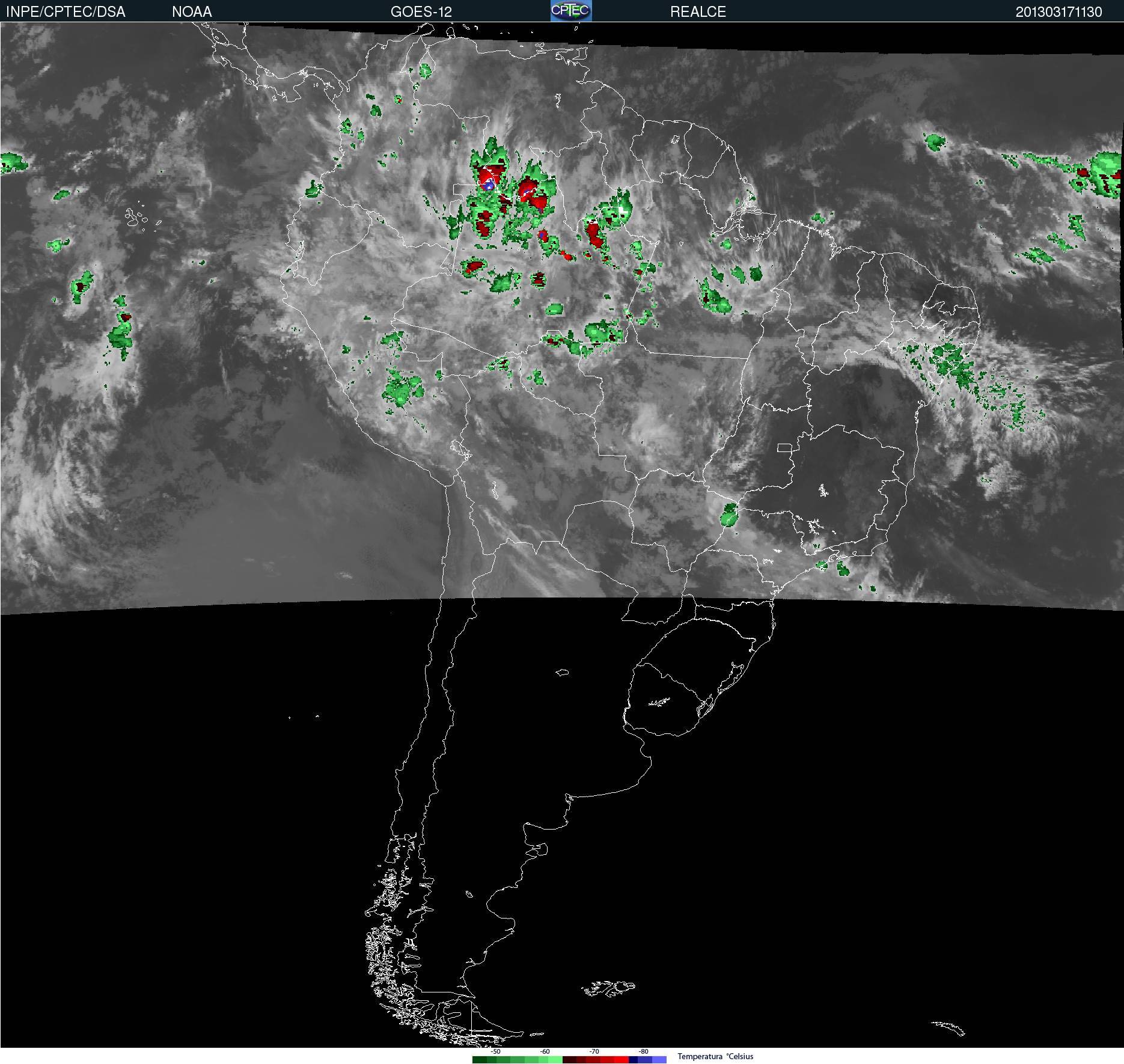The height and width of the screenshot is (1064, 1124).
Task: Click the GOES-12 satellite label
Action: point(421,12)
